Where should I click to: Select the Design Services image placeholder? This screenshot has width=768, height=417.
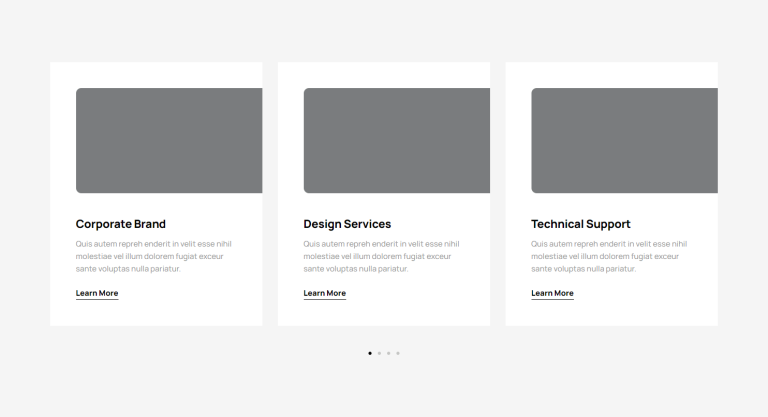397,141
